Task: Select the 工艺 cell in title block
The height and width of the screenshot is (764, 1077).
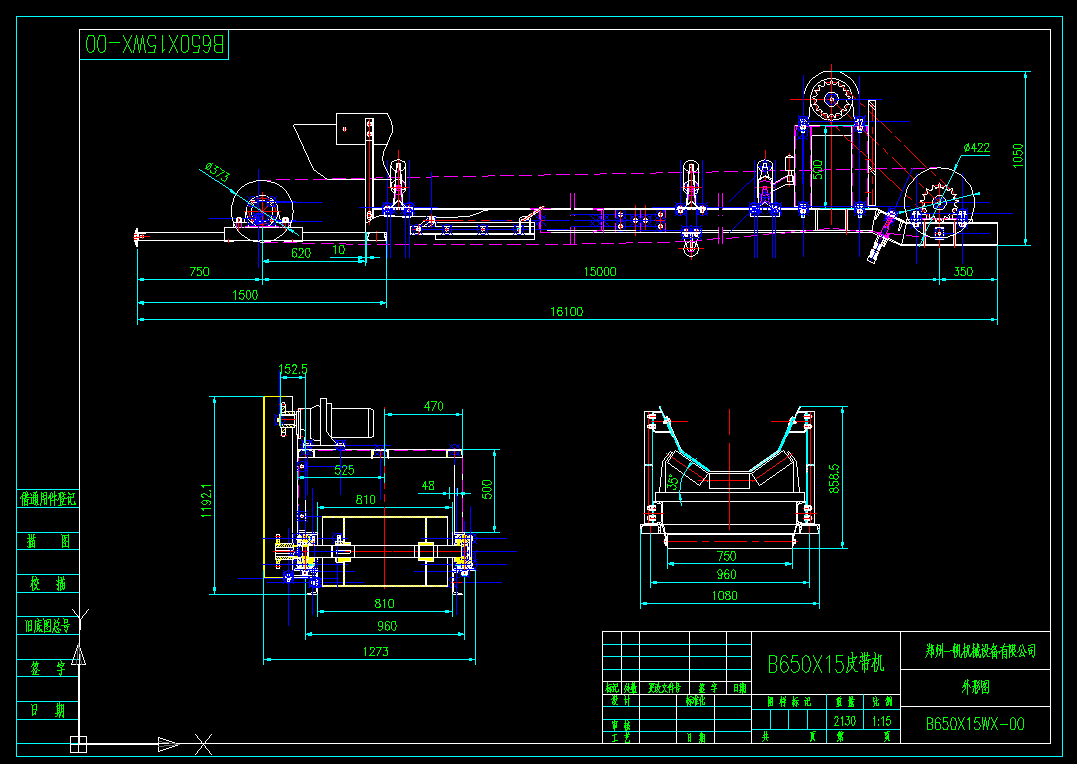Action: (x=620, y=737)
